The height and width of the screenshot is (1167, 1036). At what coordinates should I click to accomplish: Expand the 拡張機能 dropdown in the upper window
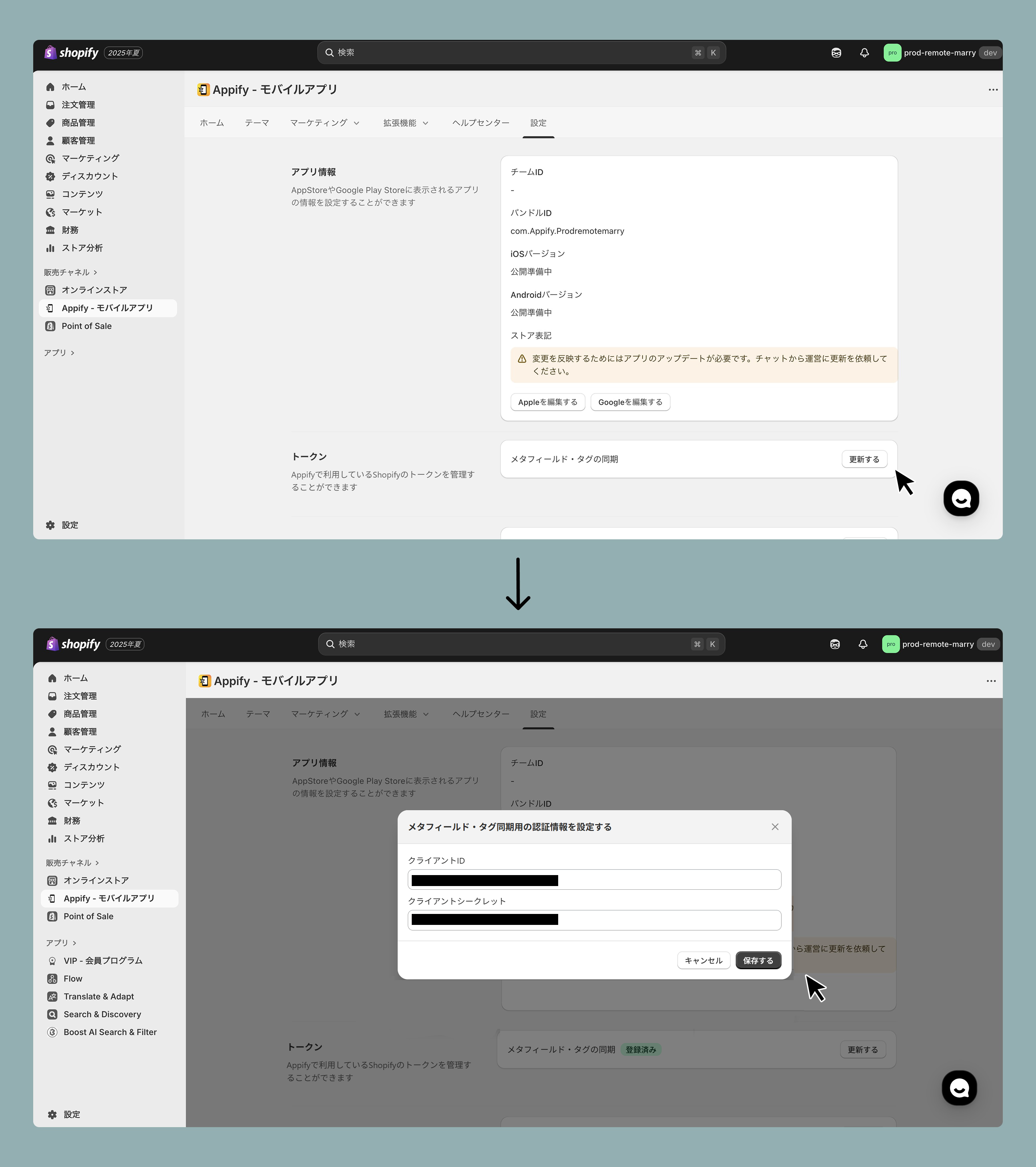pyautogui.click(x=425, y=123)
